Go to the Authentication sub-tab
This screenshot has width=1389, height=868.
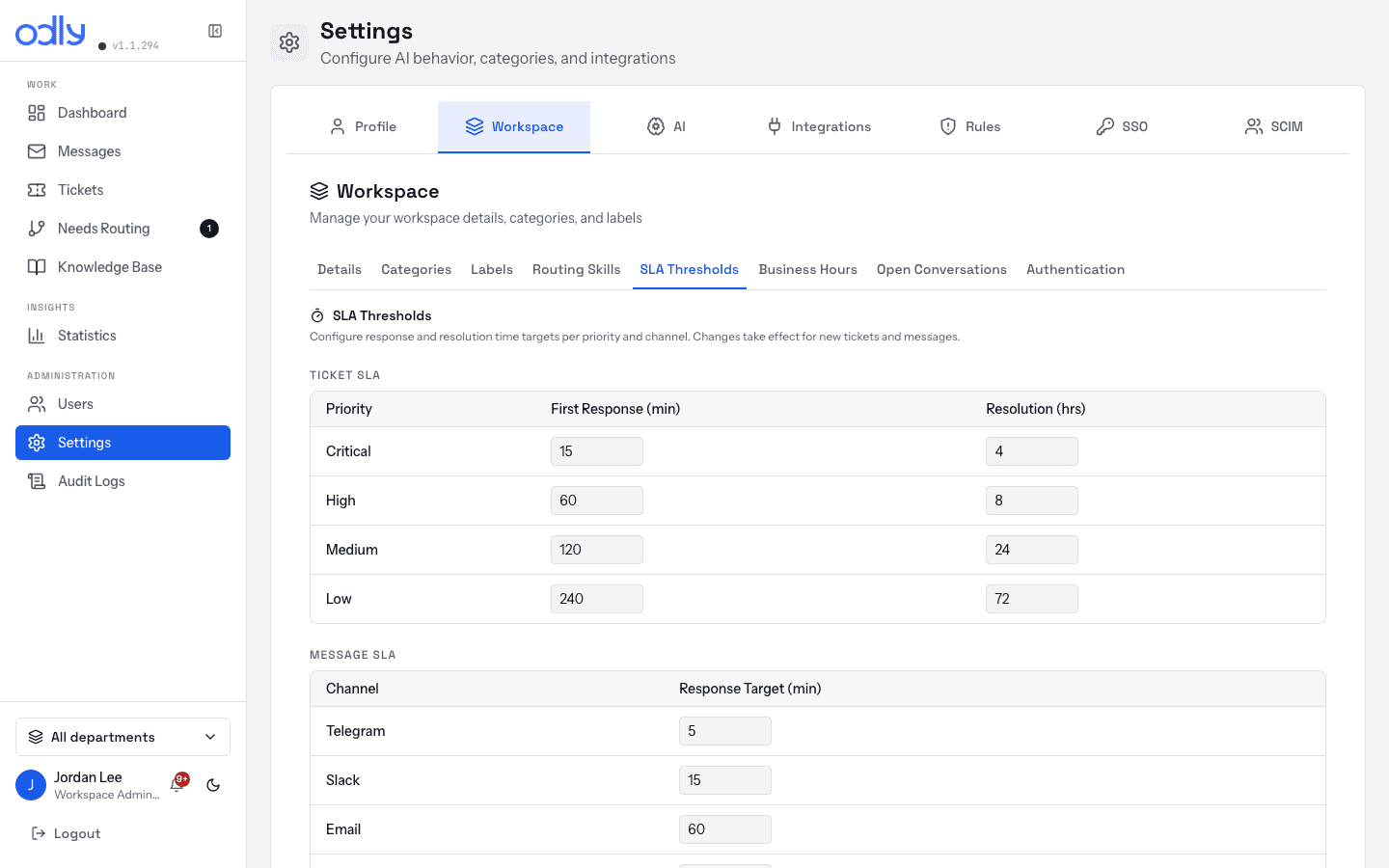coord(1076,270)
